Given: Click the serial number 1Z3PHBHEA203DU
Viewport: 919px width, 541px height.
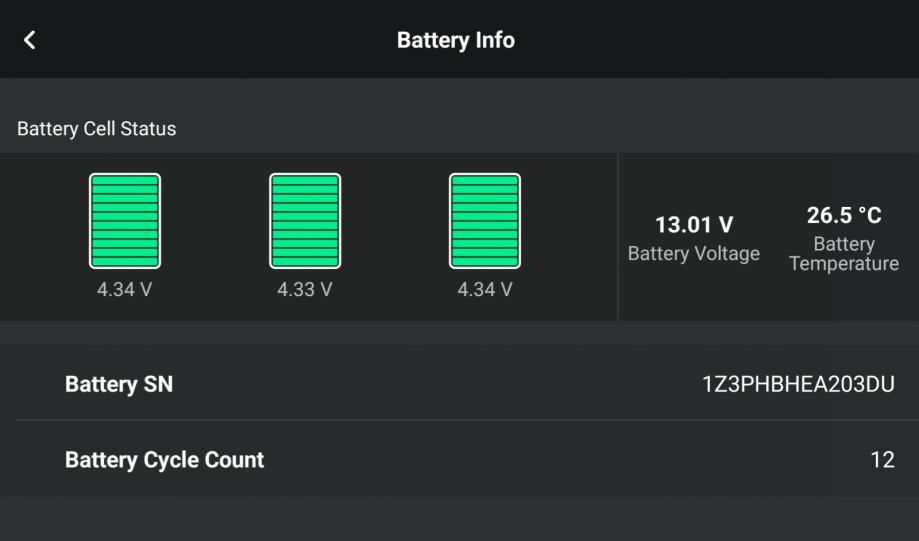Looking at the screenshot, I should (x=798, y=384).
